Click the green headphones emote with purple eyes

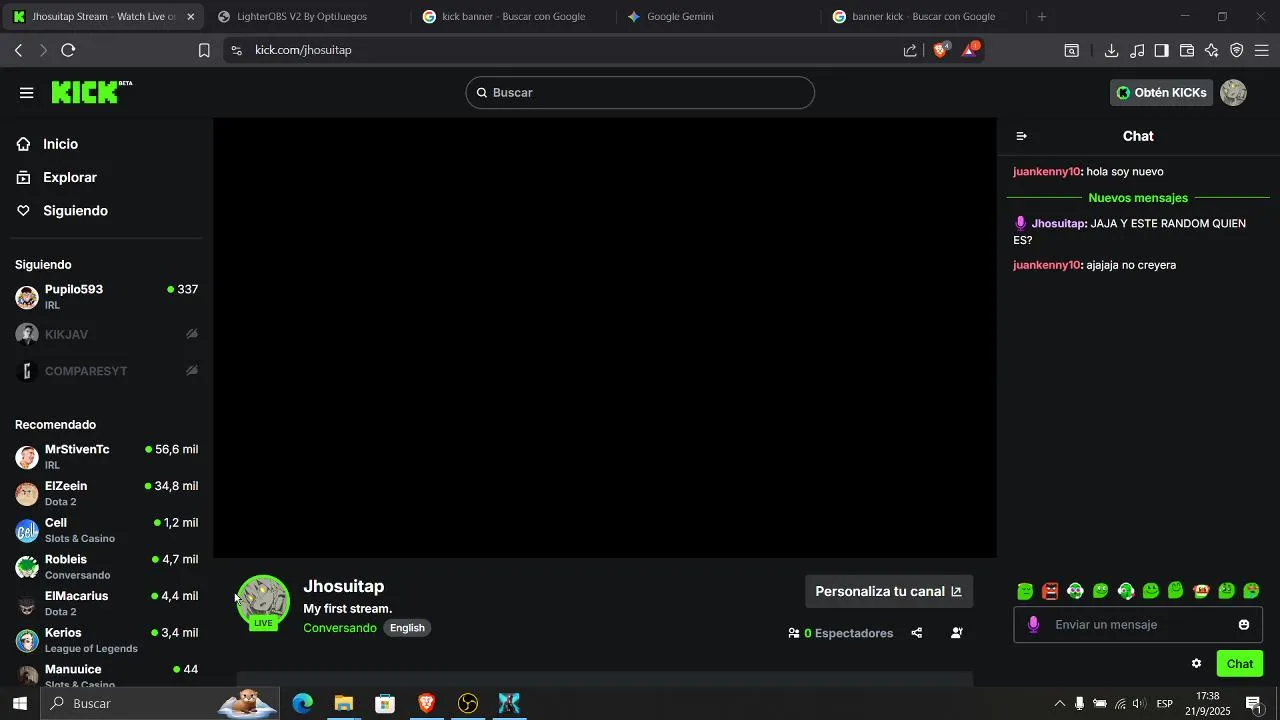pos(1076,591)
